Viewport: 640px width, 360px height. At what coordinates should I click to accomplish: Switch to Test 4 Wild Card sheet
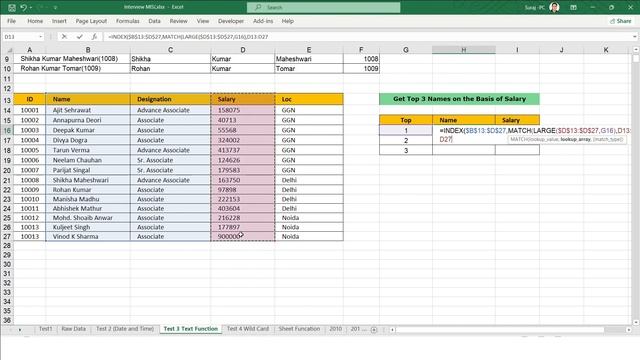[248, 329]
